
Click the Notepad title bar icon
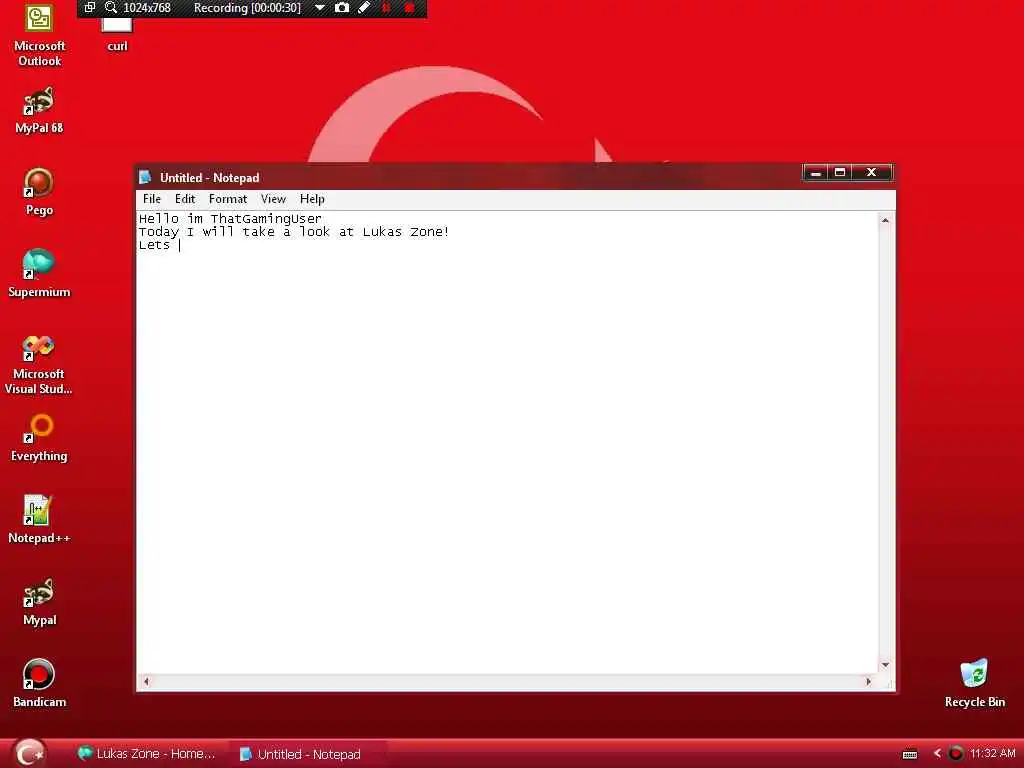tap(145, 177)
